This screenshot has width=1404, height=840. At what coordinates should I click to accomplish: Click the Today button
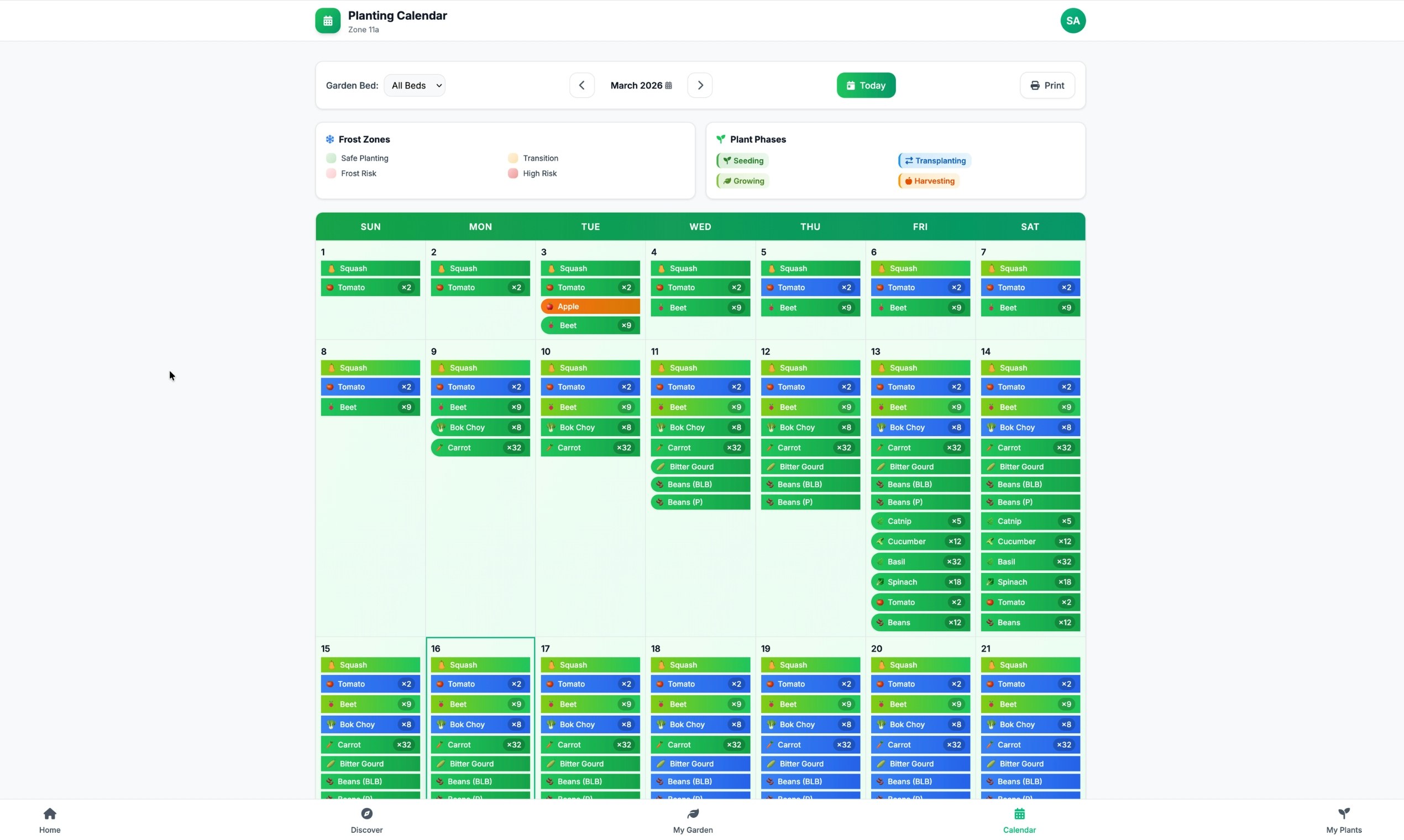[x=866, y=85]
